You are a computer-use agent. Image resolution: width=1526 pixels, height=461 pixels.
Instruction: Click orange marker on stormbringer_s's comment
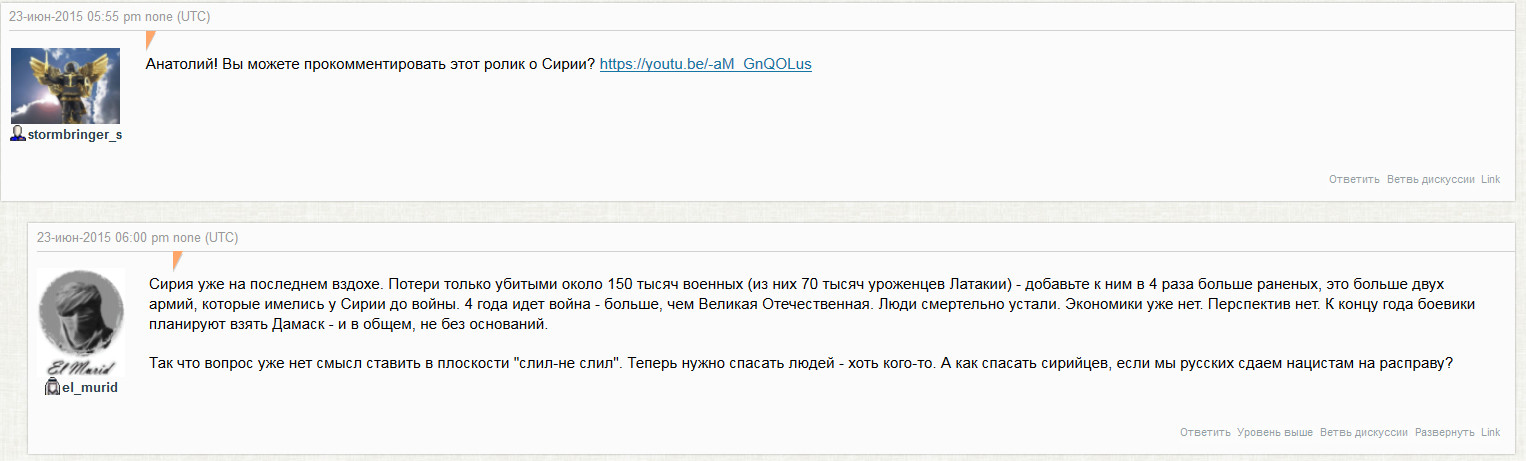(x=151, y=40)
